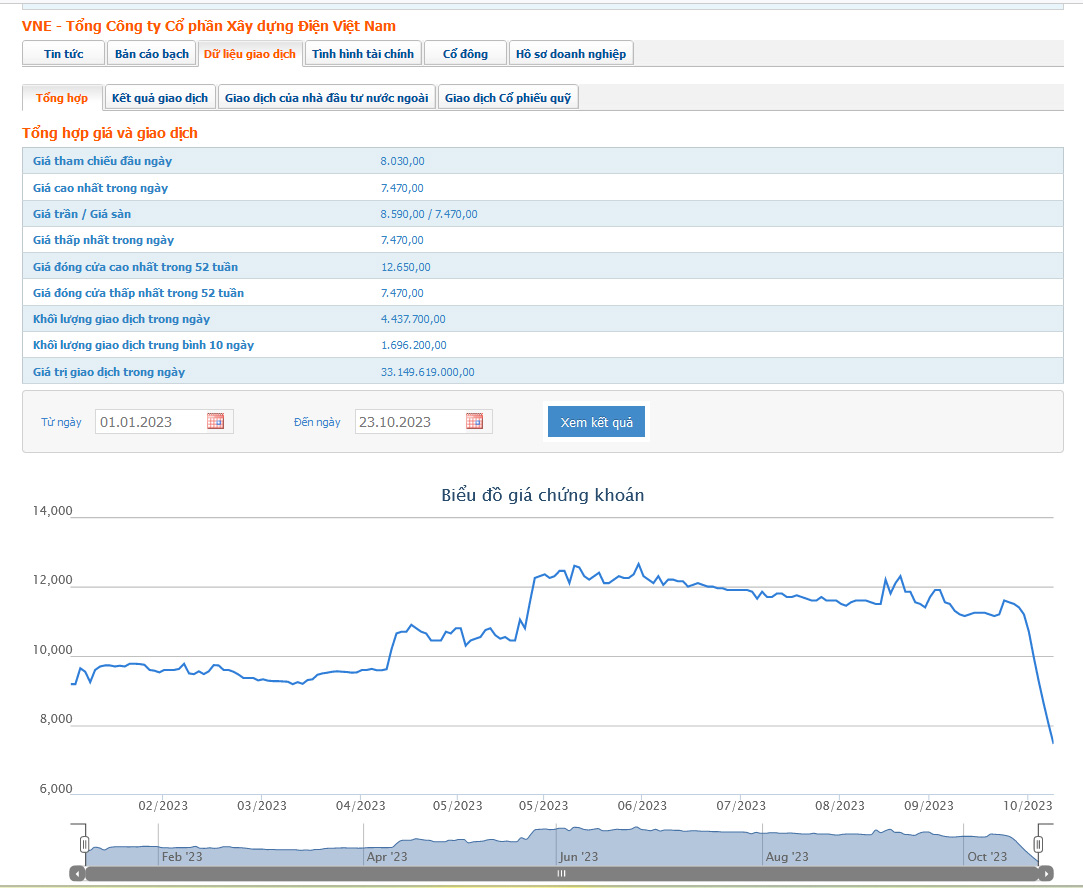Focus the Đến ngày date field showing 23.10.2023
1083x888 pixels.
pos(407,422)
